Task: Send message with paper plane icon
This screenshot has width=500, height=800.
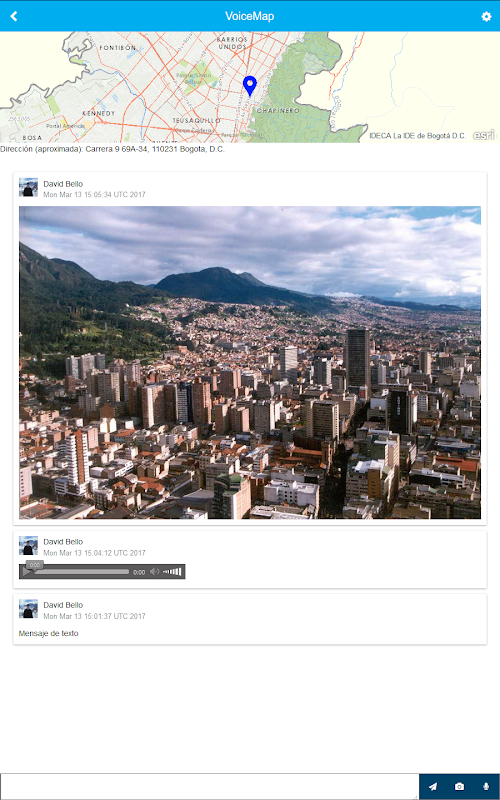Action: click(x=433, y=786)
